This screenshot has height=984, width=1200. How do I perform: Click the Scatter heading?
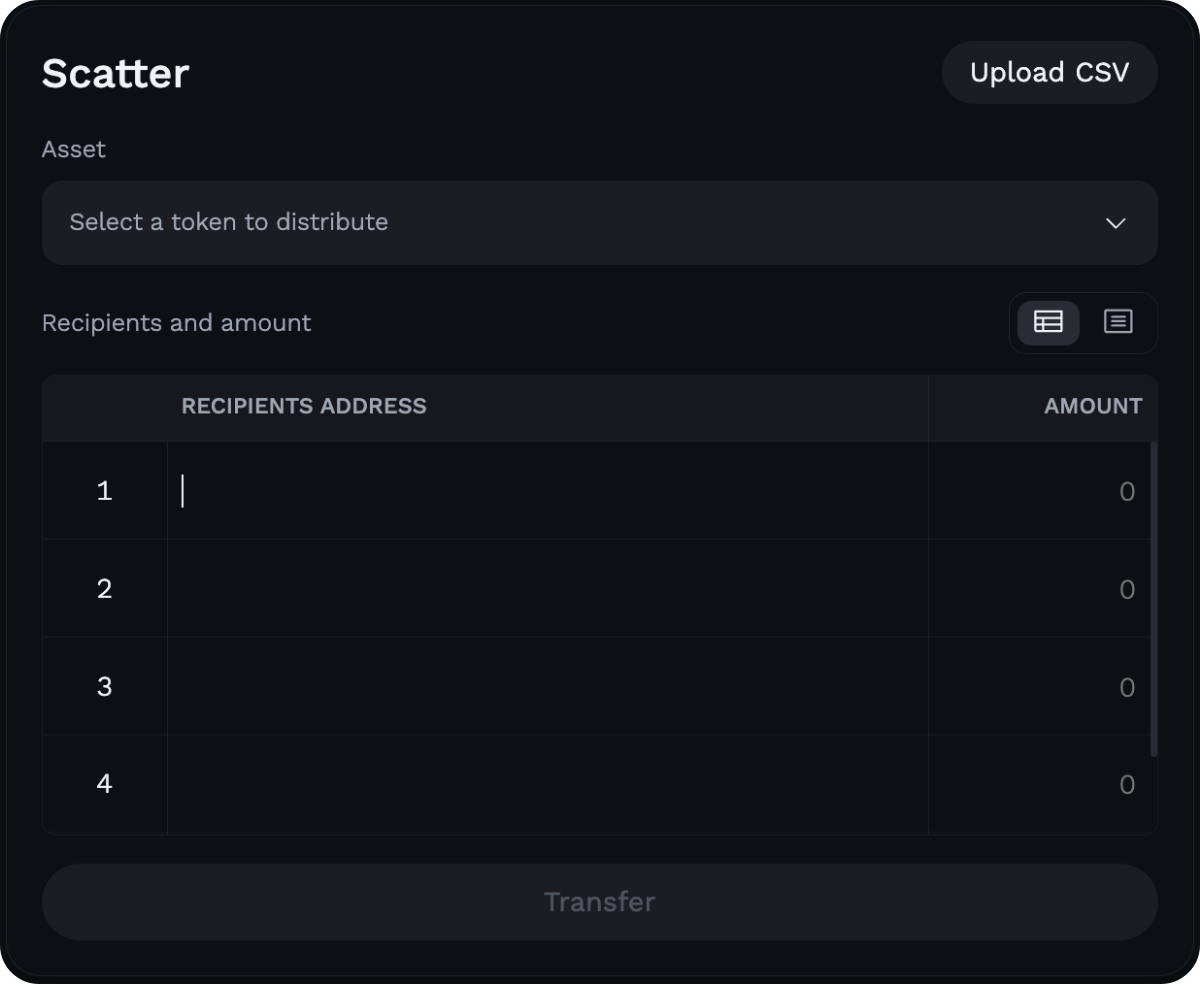[114, 72]
